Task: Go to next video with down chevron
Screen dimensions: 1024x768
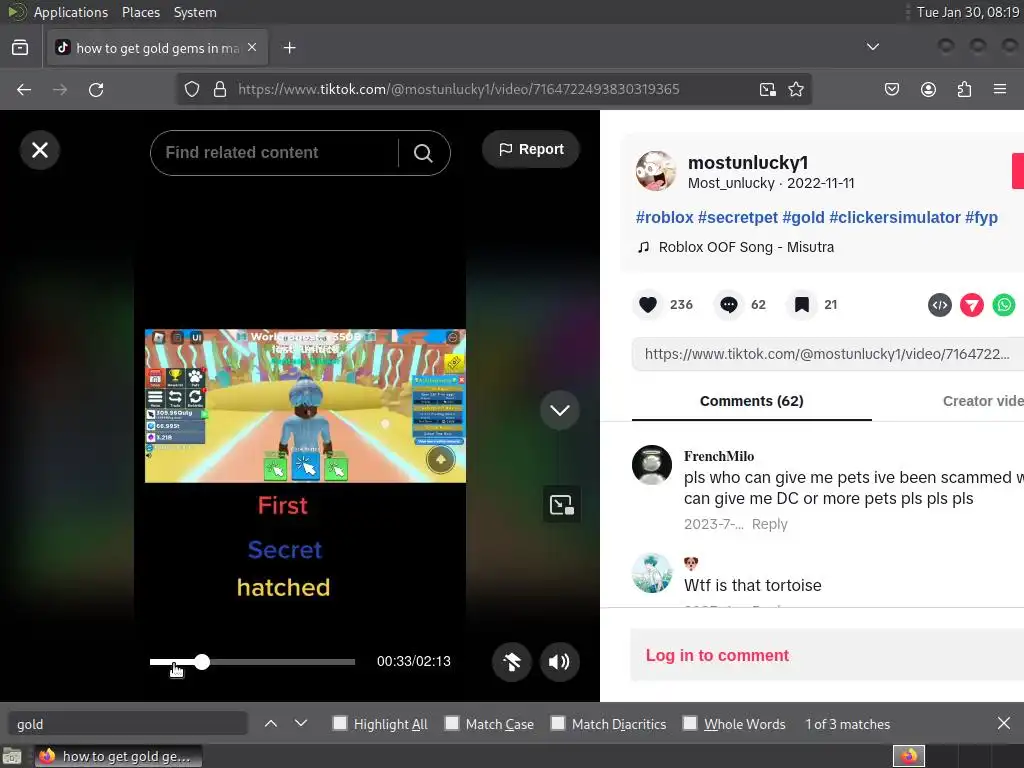Action: click(560, 410)
